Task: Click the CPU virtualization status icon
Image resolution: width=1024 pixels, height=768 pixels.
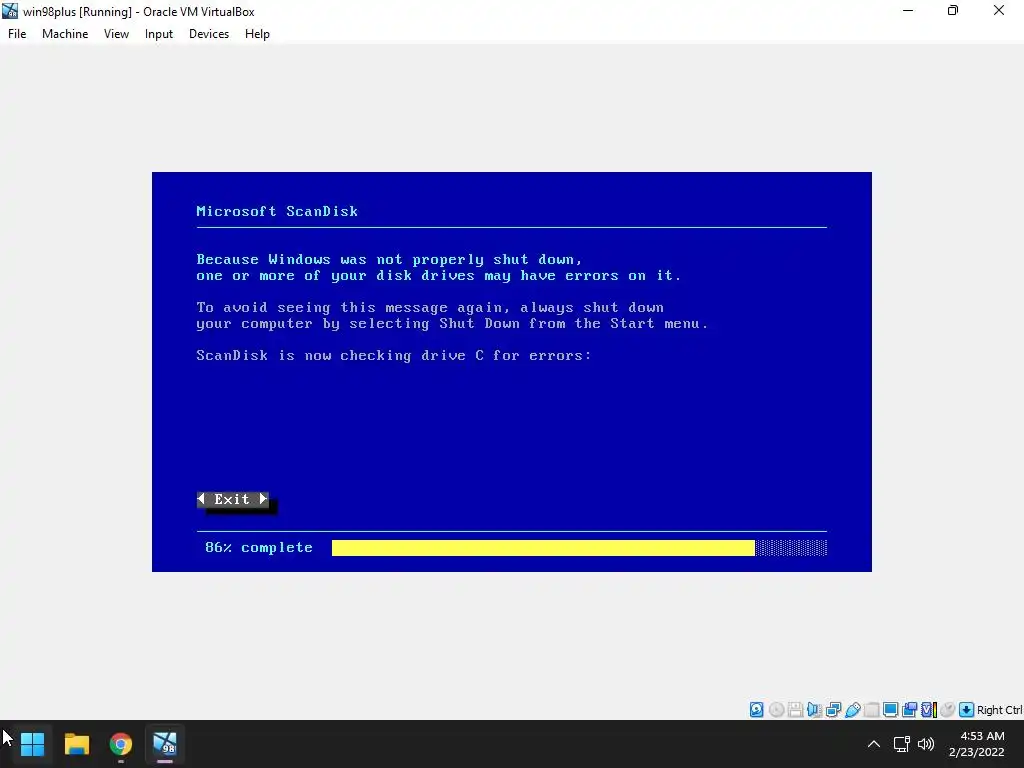Action: pos(929,709)
